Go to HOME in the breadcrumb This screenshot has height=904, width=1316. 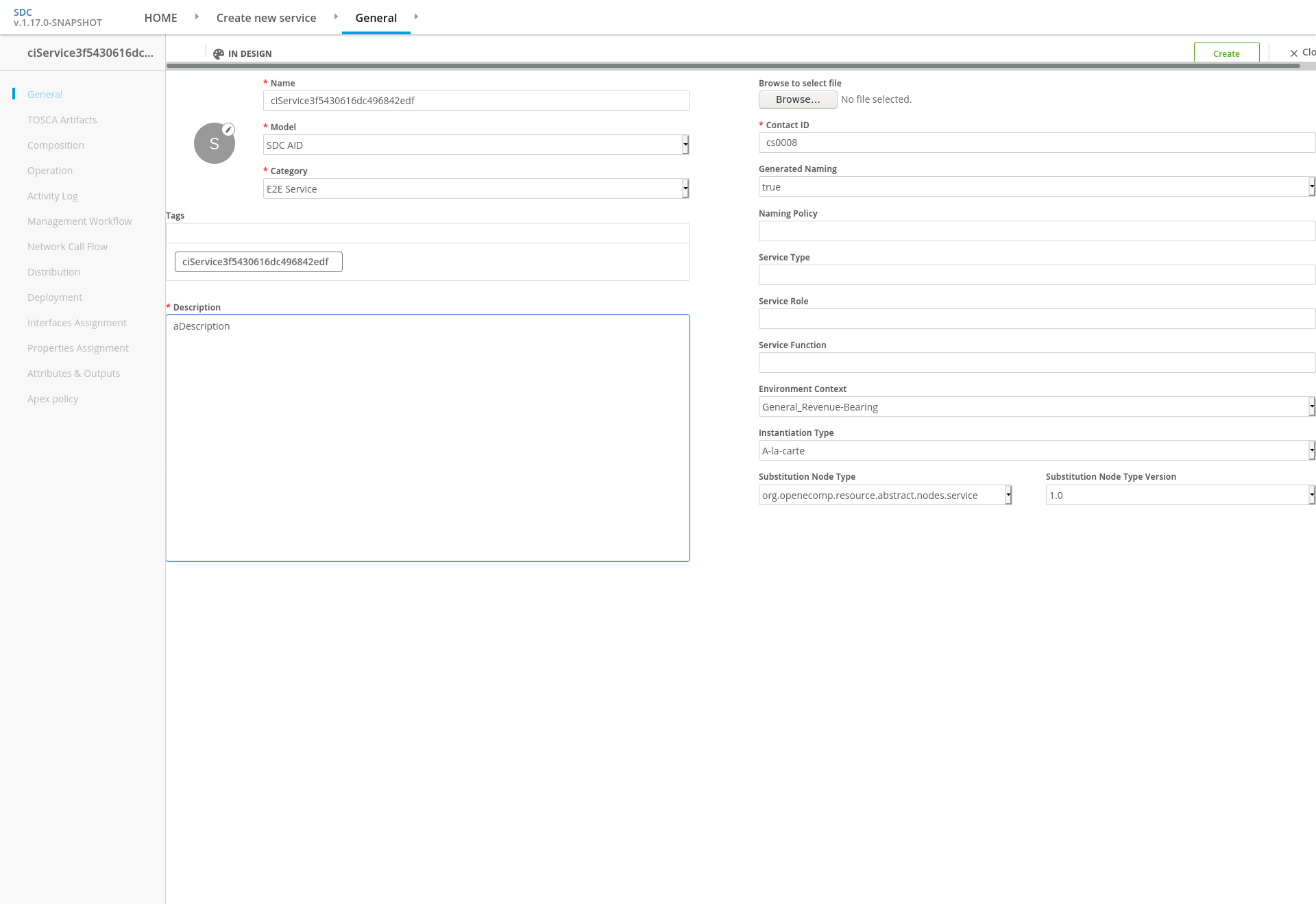pos(160,18)
